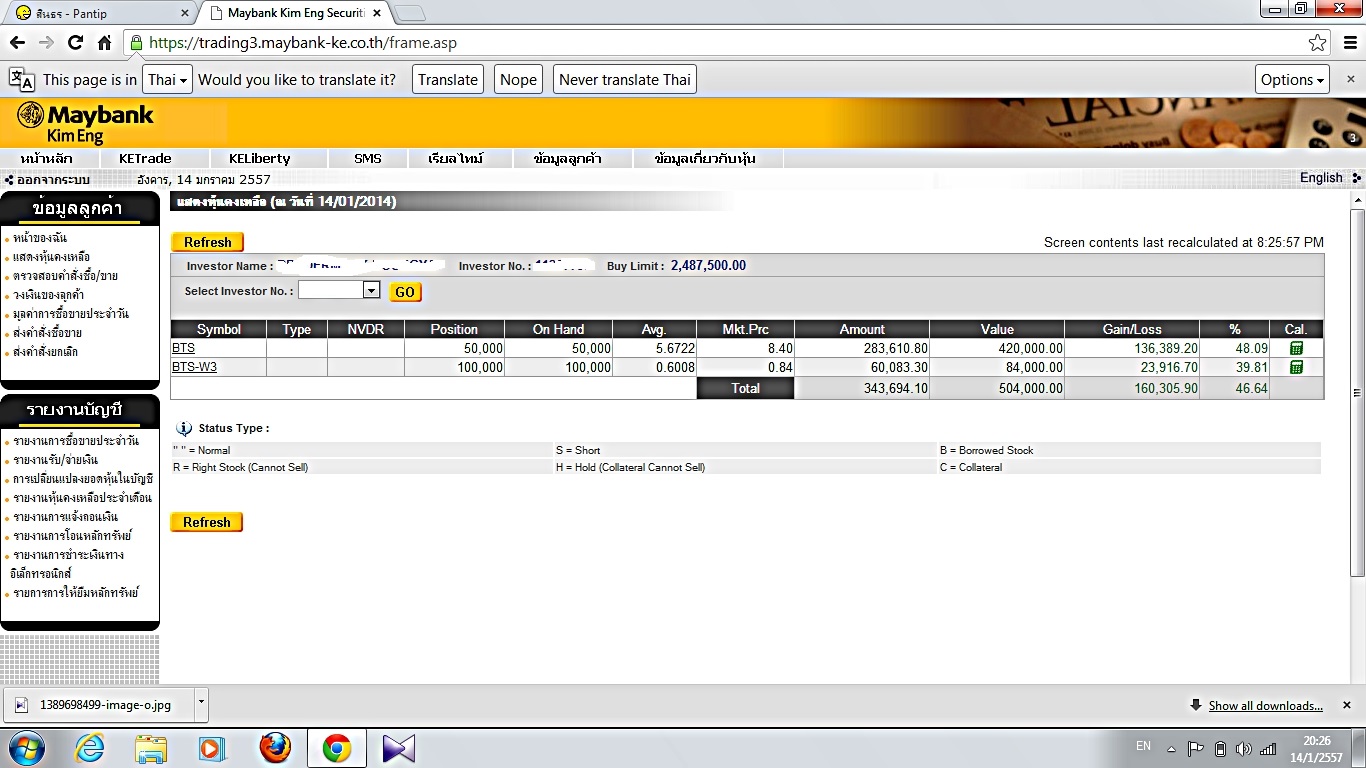Go to the browser home page
The image size is (1366, 768).
pyautogui.click(x=104, y=43)
